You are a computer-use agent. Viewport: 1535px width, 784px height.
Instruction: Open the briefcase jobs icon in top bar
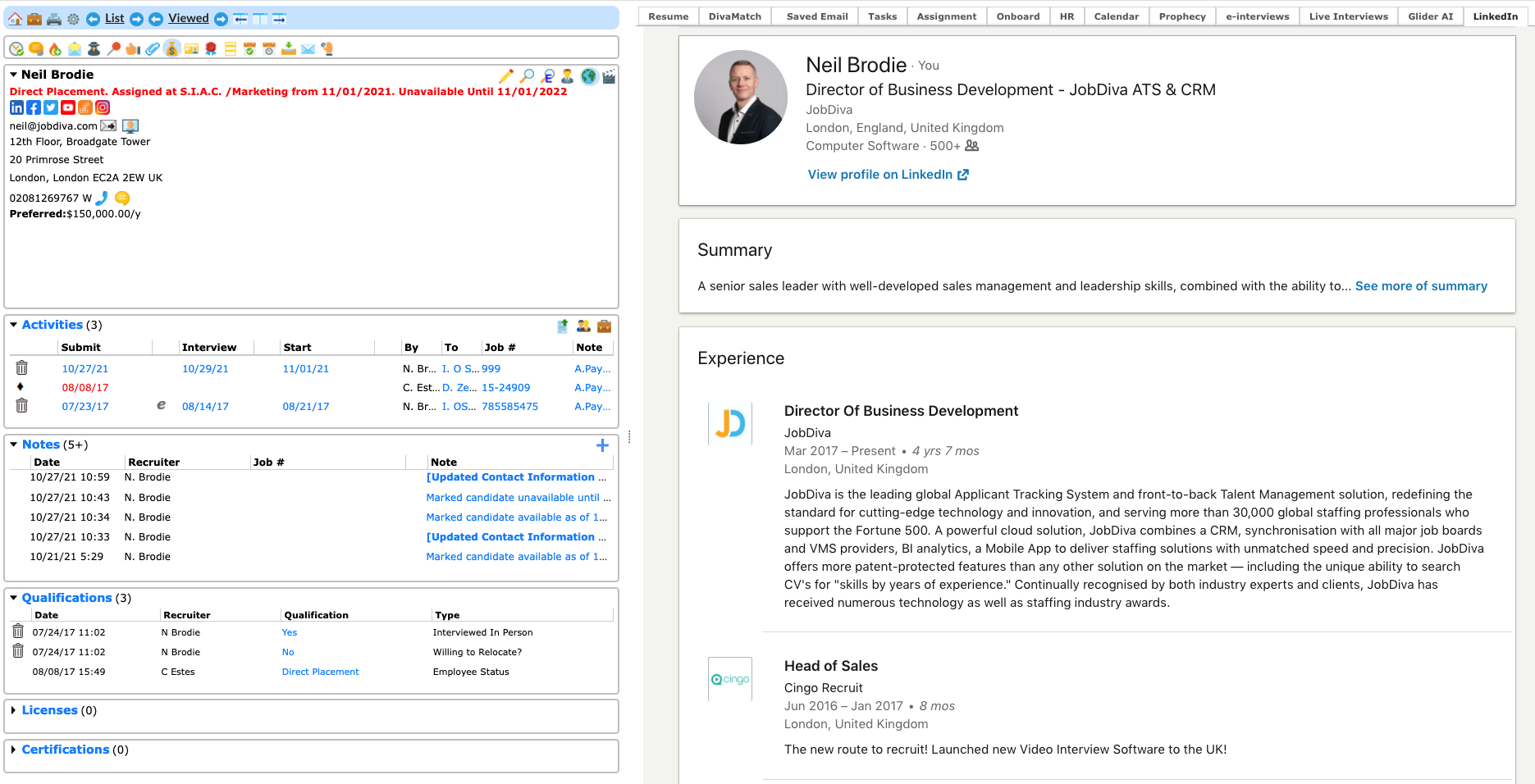(34, 18)
